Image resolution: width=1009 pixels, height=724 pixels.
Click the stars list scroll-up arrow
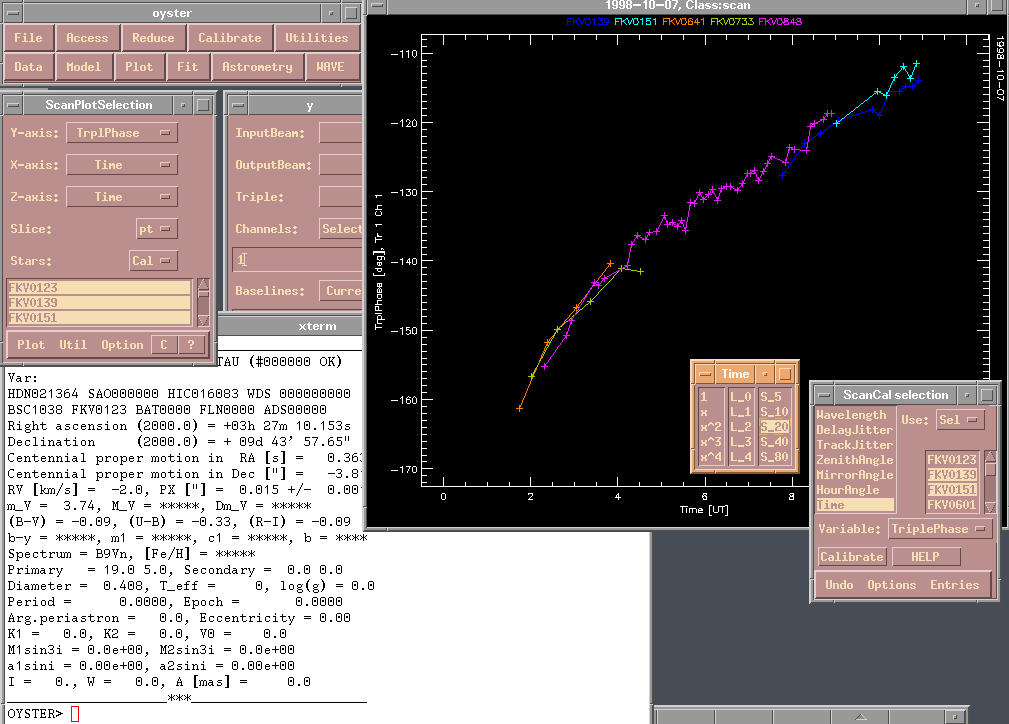pos(203,285)
